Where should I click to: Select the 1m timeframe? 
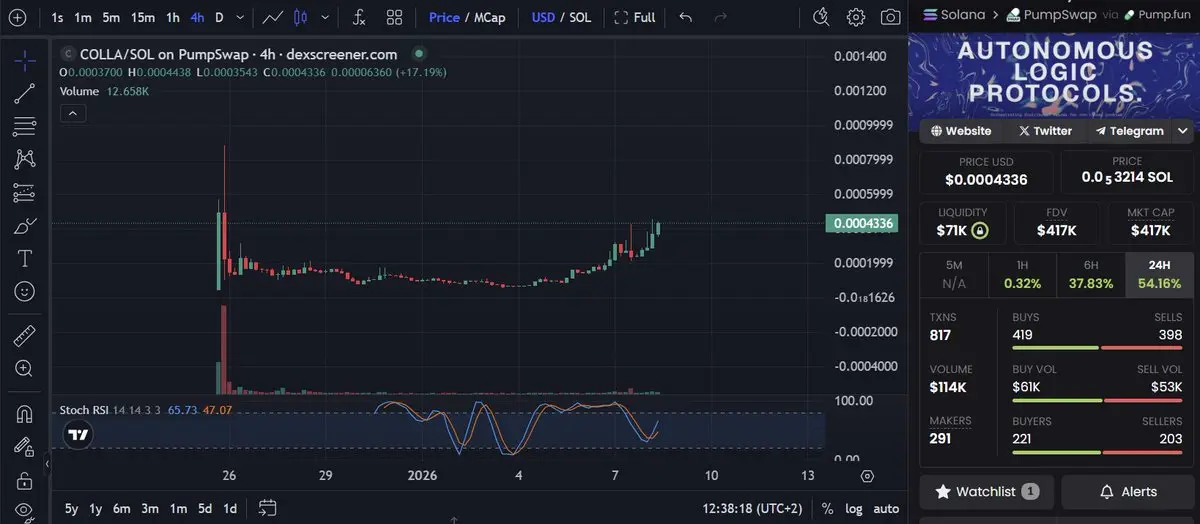coord(83,17)
